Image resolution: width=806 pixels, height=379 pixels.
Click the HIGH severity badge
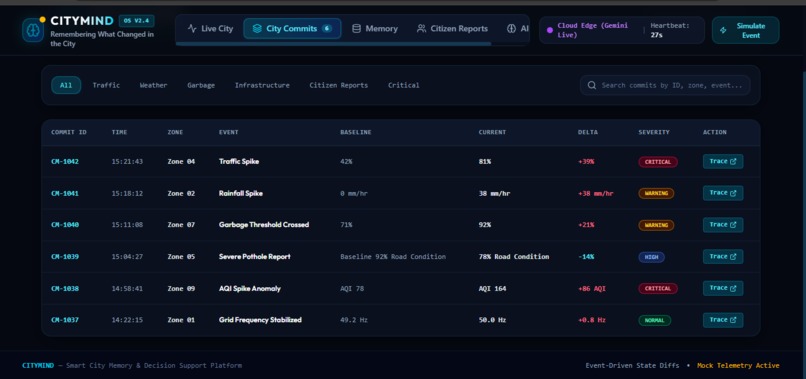(651, 257)
